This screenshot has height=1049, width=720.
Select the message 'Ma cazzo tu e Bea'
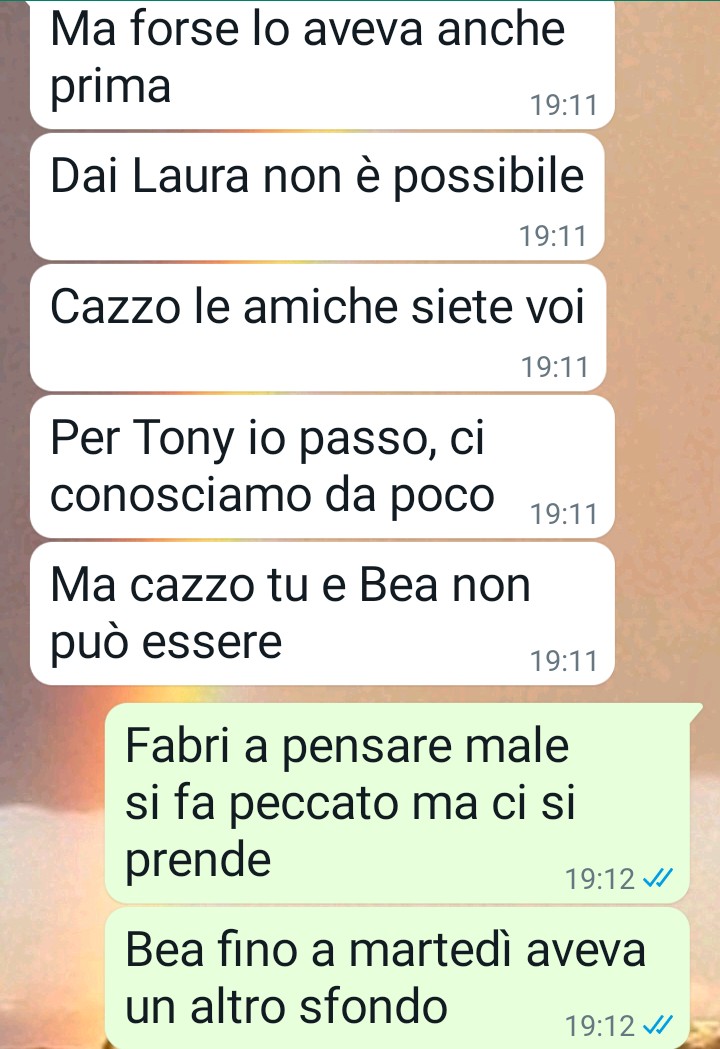[x=322, y=613]
